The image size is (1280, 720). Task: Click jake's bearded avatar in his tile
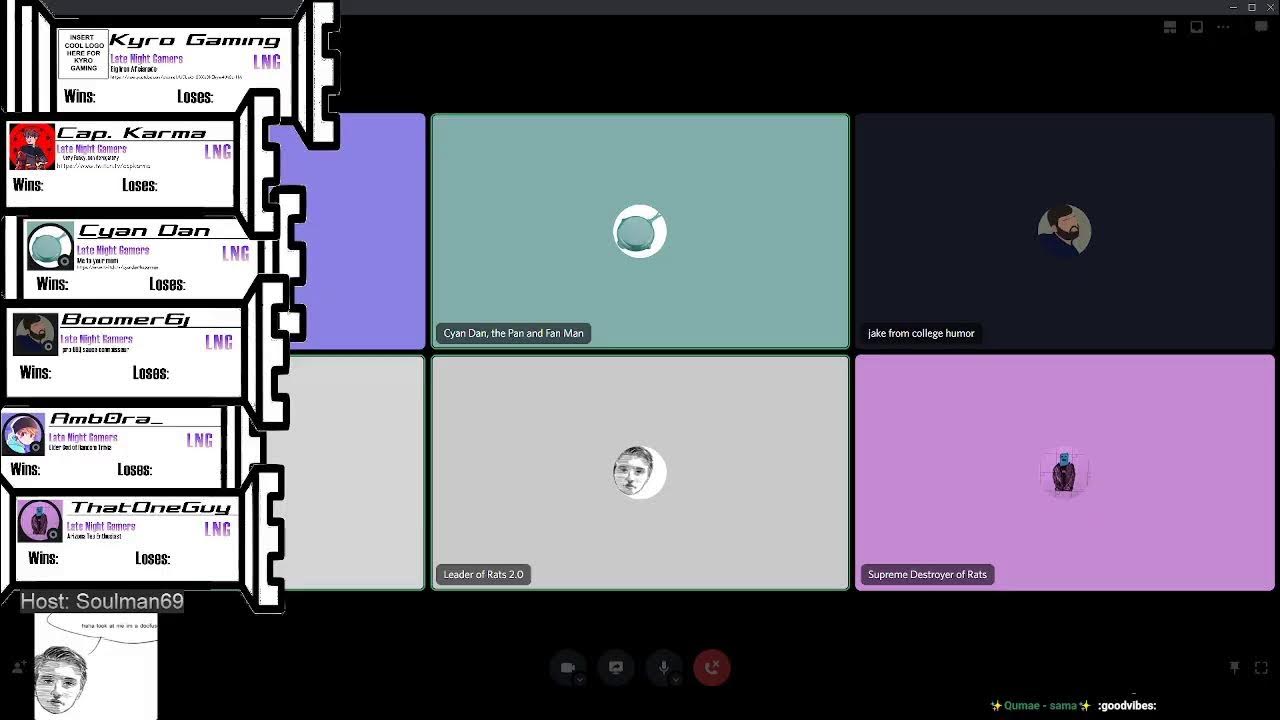tap(1064, 231)
